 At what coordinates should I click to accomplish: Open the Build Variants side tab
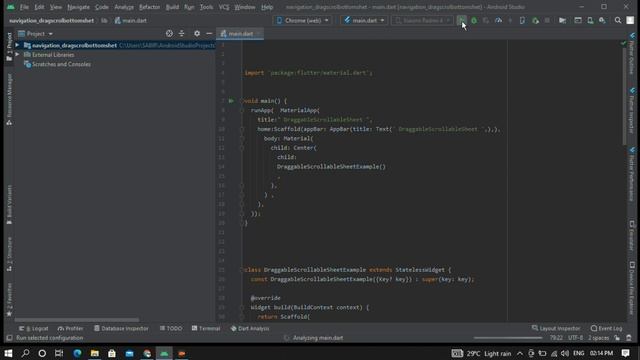9,204
